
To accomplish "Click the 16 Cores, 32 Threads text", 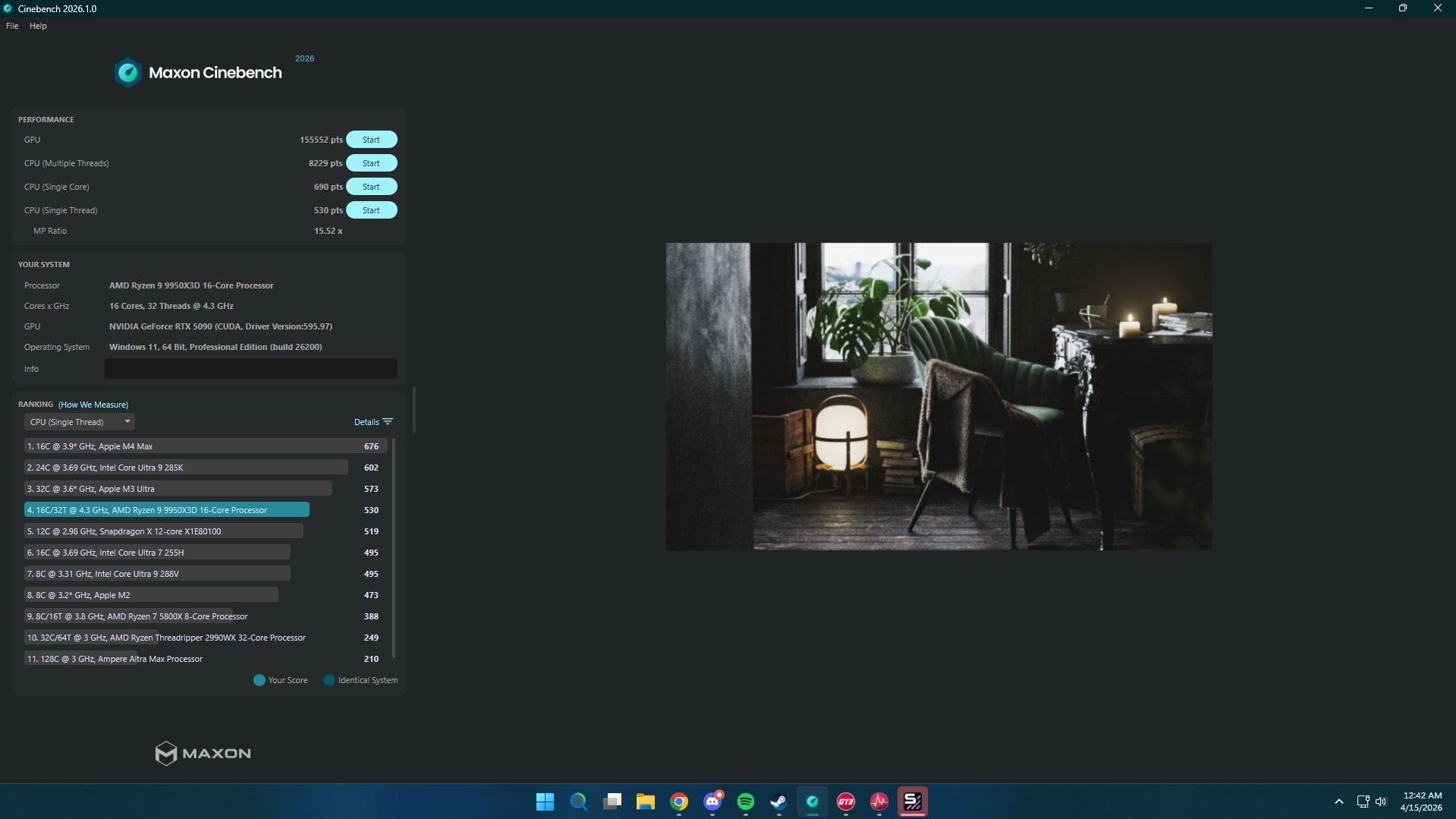I will (x=171, y=306).
